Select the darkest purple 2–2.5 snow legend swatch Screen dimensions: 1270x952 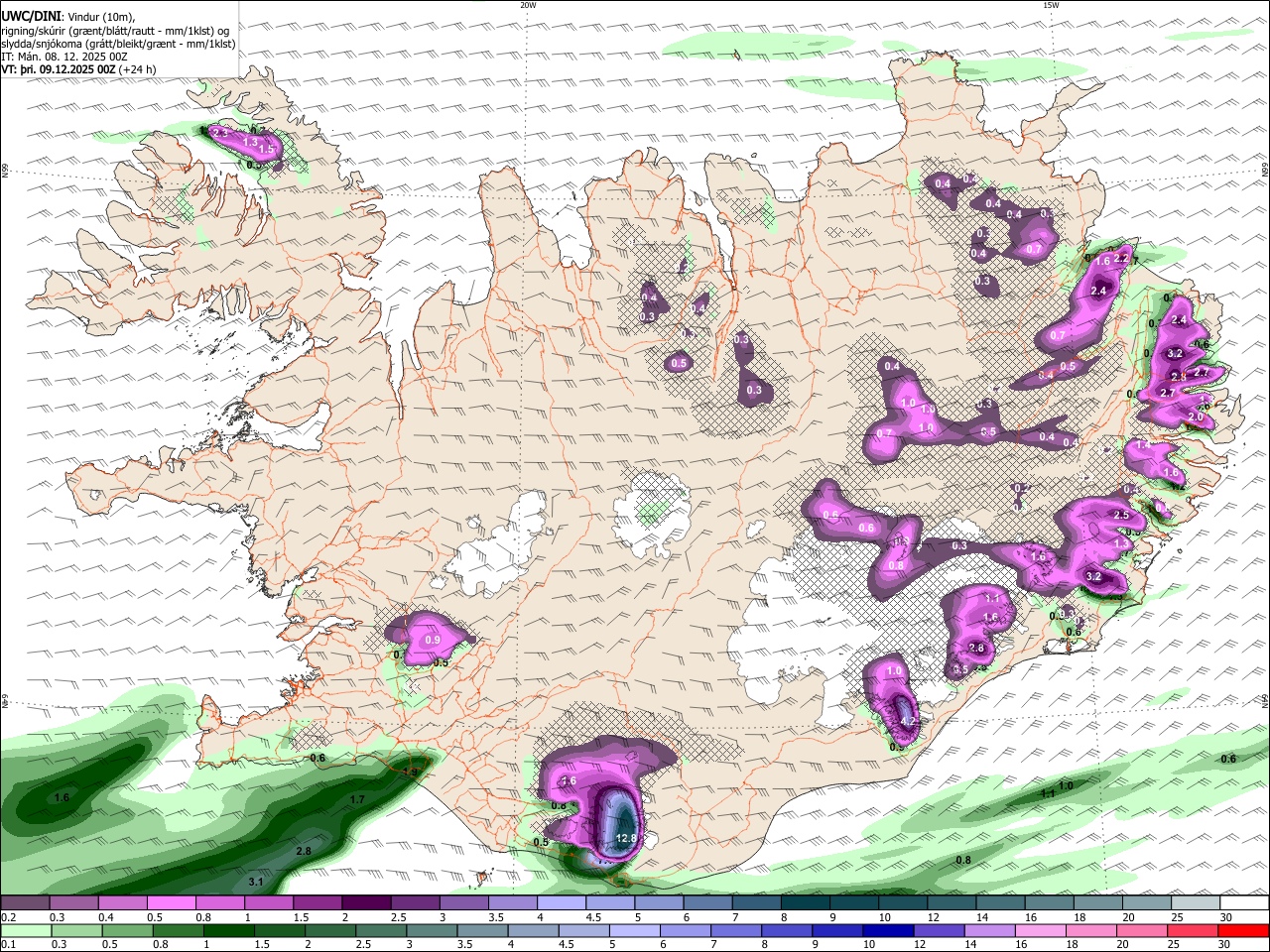coord(366,903)
